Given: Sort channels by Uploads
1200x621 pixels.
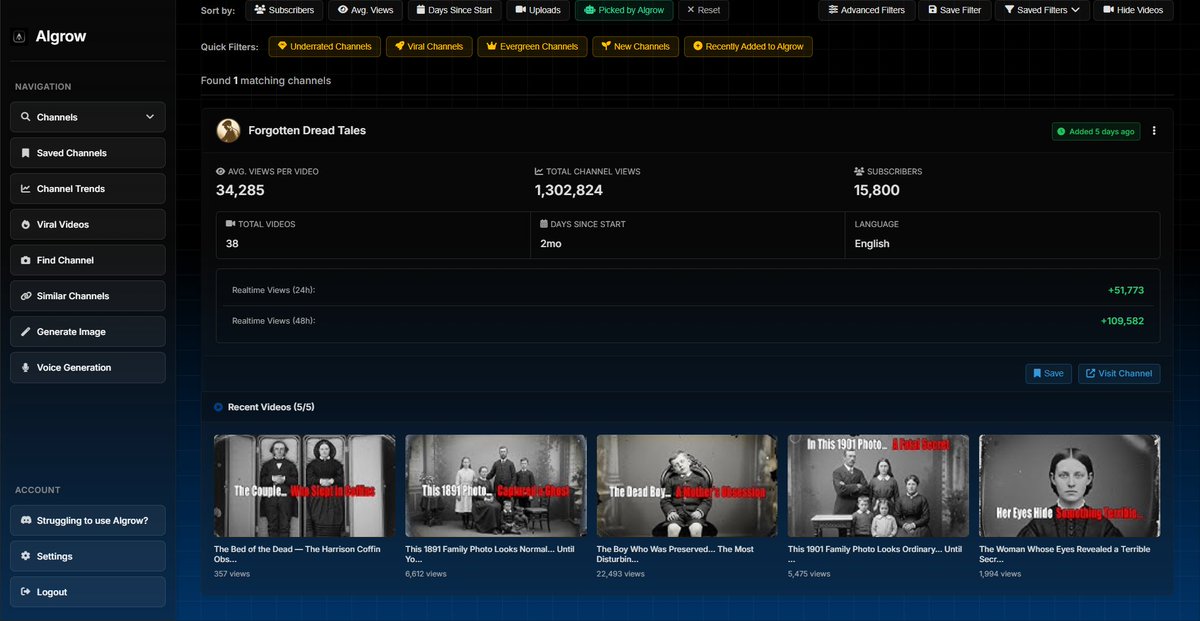Looking at the screenshot, I should (538, 10).
